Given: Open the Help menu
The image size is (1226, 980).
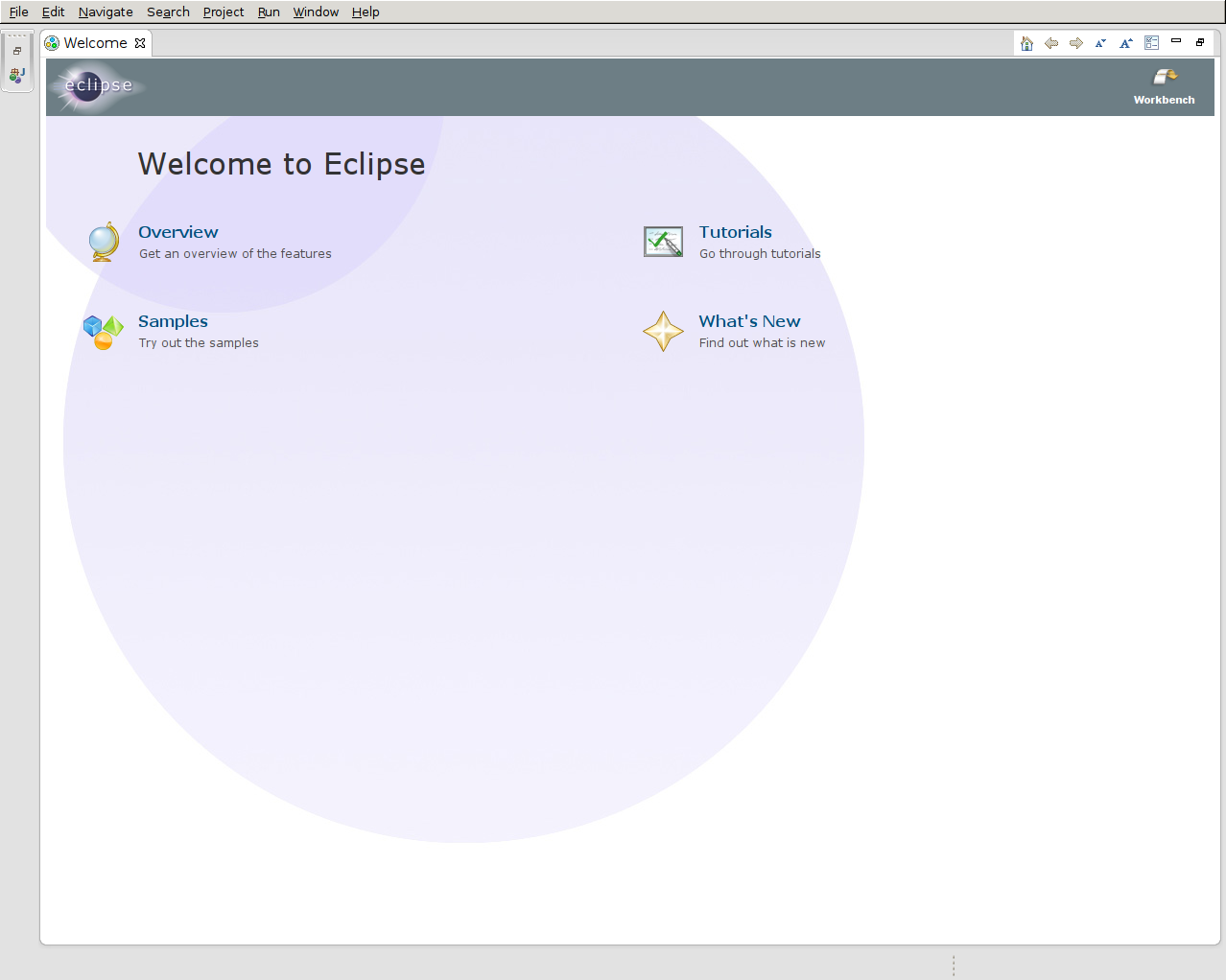Looking at the screenshot, I should [365, 12].
